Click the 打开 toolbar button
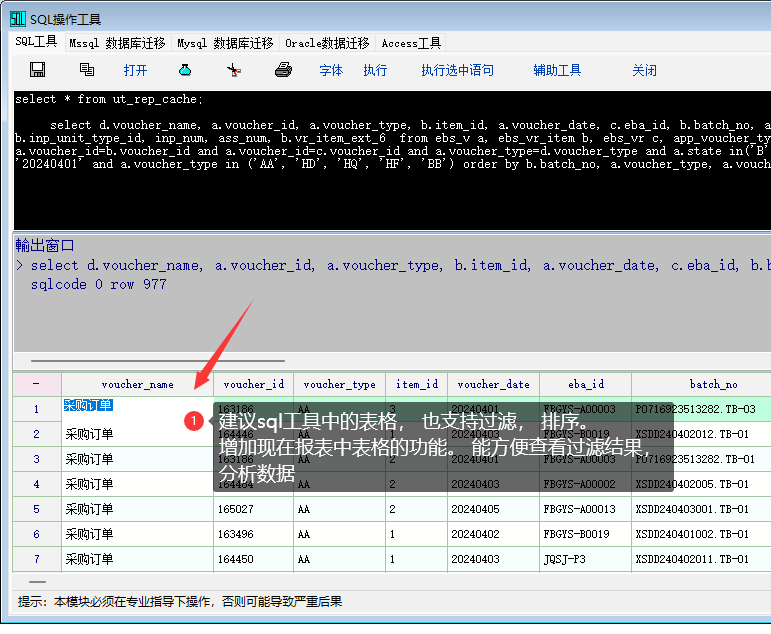 pyautogui.click(x=135, y=70)
